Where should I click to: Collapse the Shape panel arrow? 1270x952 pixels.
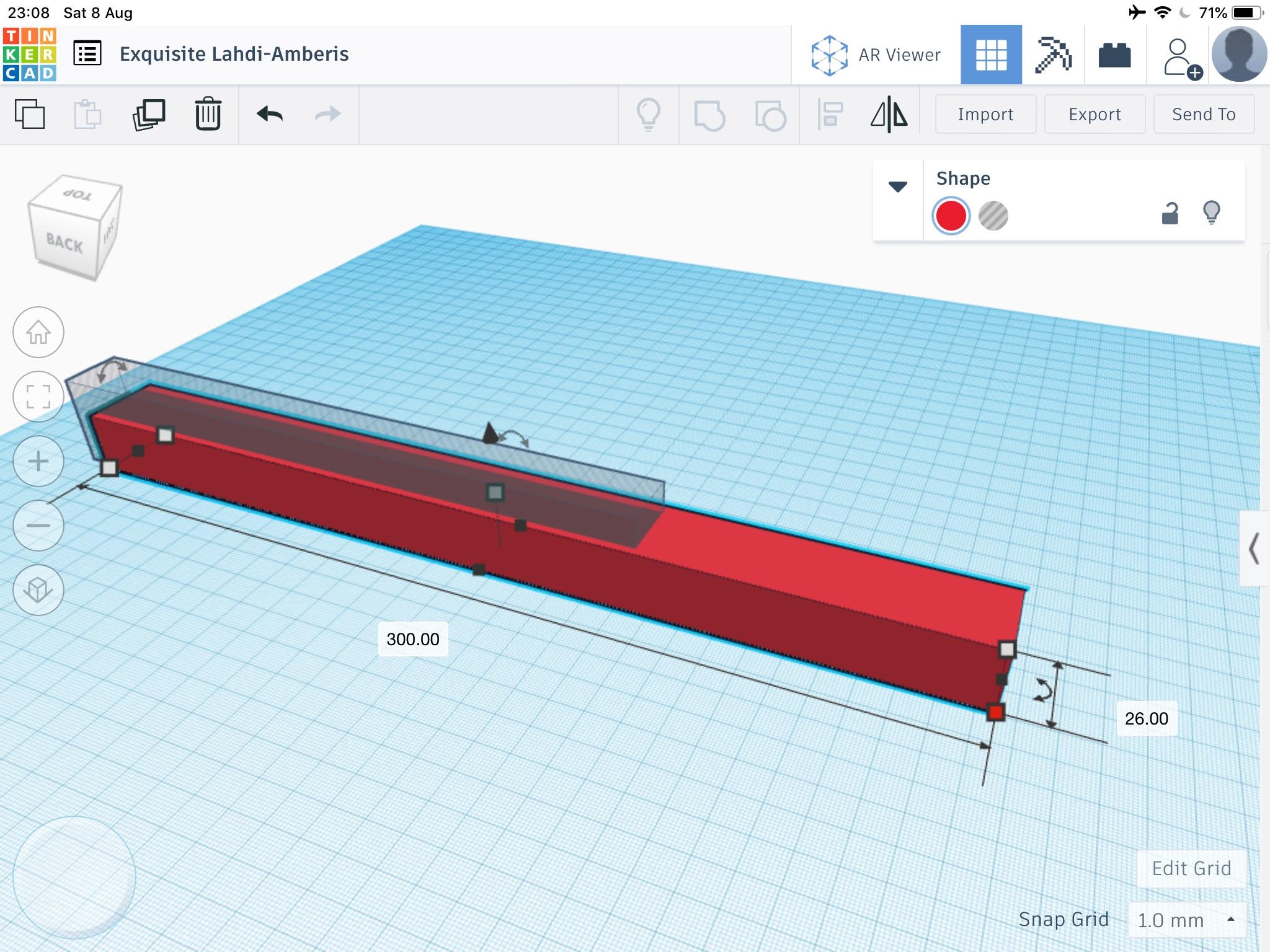898,186
